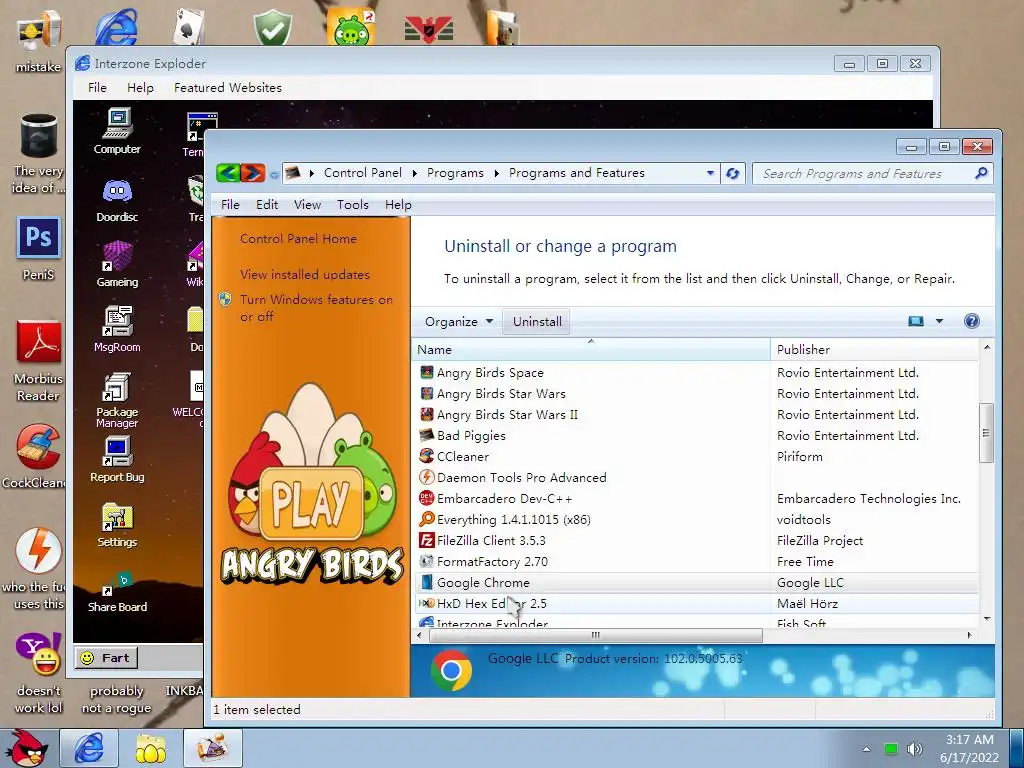
Task: Click the Fart button in Interzone Exploder
Action: pos(107,658)
